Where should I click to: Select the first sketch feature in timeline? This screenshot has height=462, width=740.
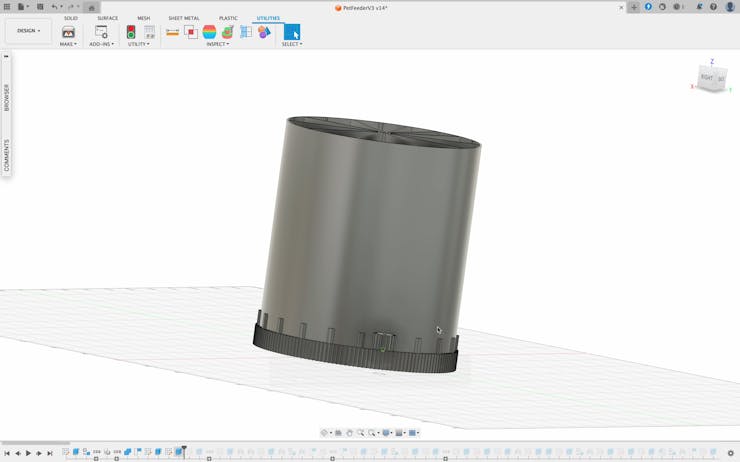coord(66,452)
